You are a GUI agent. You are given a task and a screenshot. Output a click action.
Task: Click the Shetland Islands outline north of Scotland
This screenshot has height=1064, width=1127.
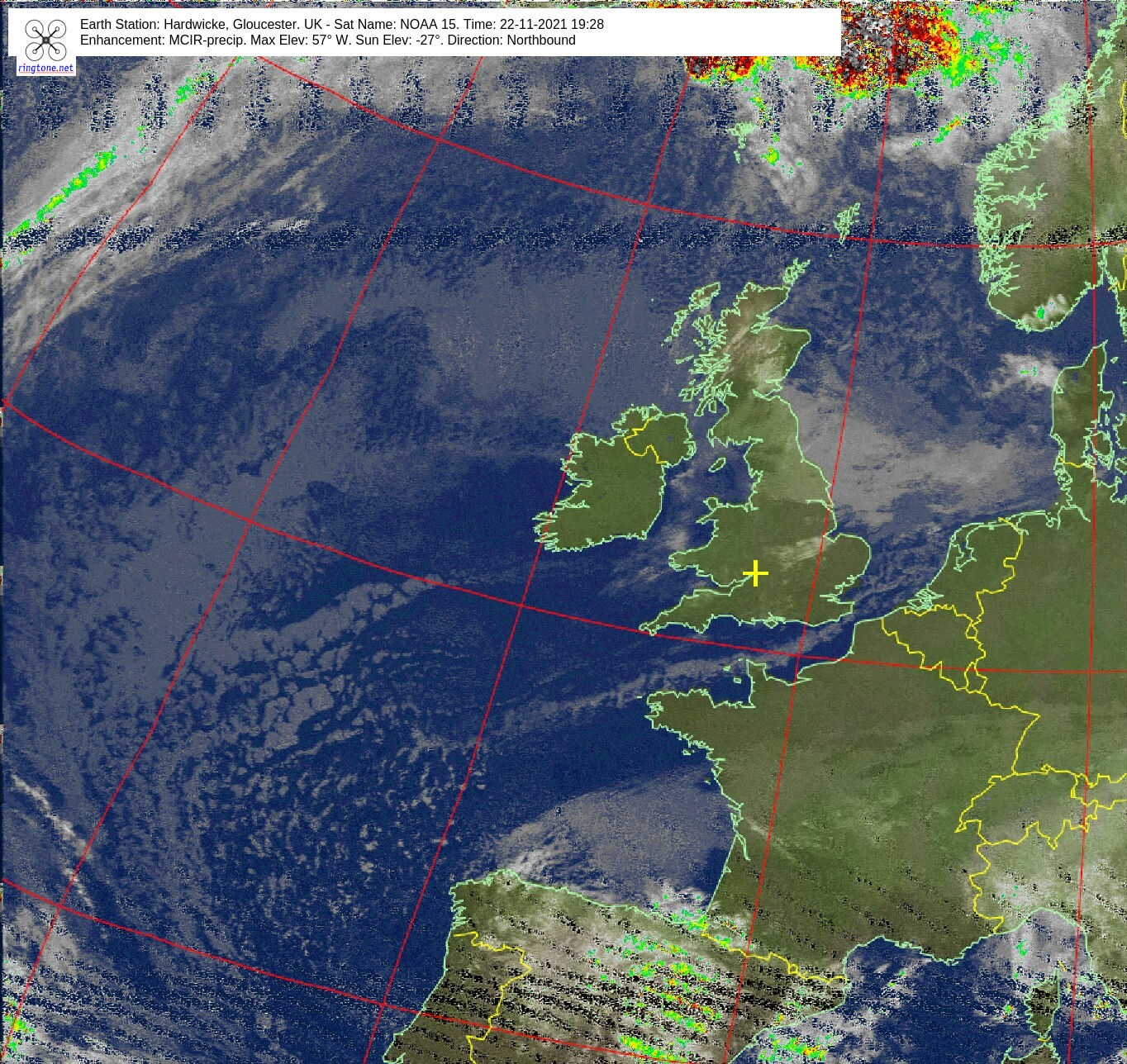pos(848,221)
